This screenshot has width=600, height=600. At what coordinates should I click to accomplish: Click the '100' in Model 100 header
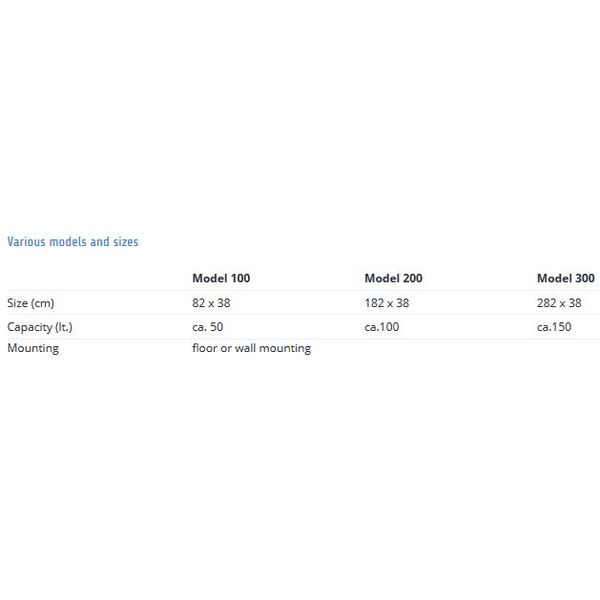point(240,278)
